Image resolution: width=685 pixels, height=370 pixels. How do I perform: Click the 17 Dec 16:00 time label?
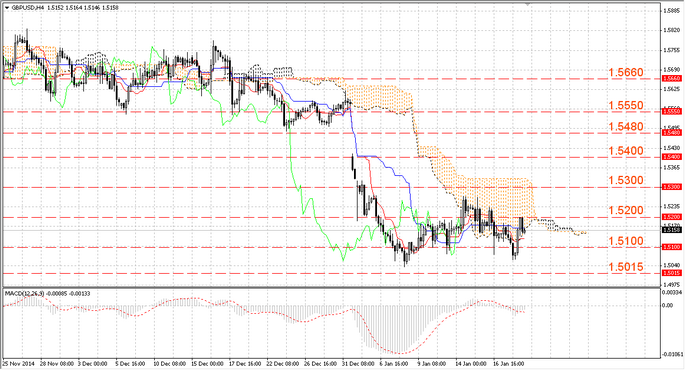point(244,363)
